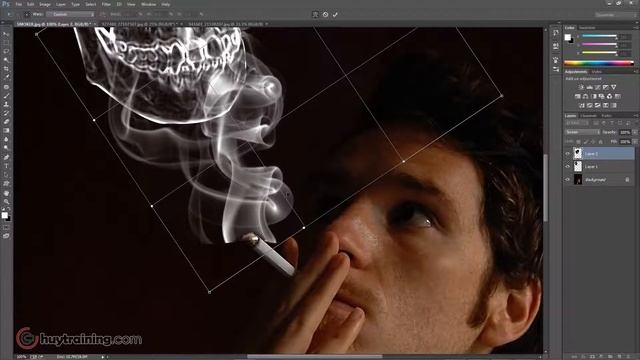Cancel the transform in the options bar
The height and width of the screenshot is (360, 640).
point(325,14)
